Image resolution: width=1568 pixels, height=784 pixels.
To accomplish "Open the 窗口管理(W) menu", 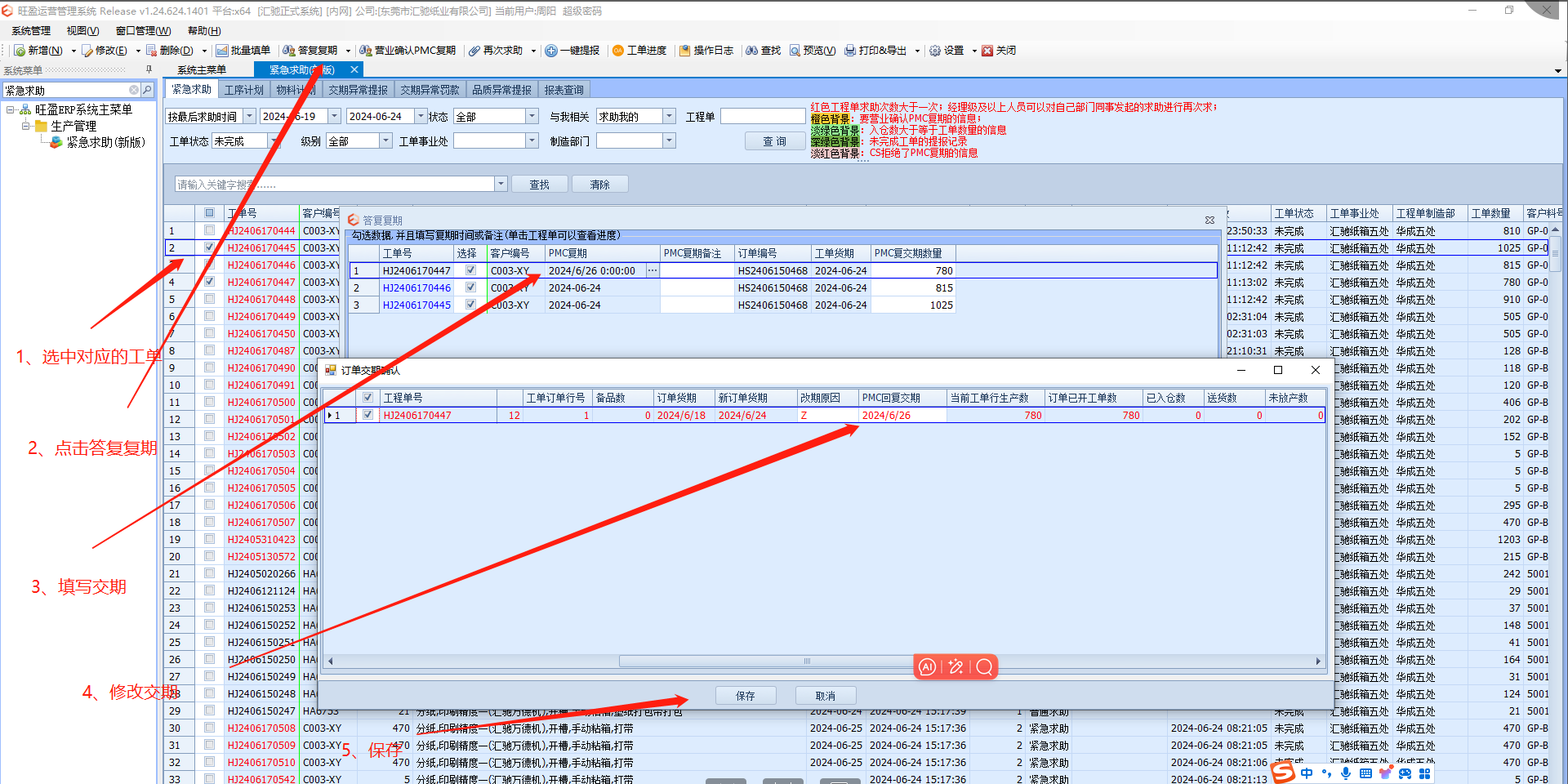I will pos(143,31).
